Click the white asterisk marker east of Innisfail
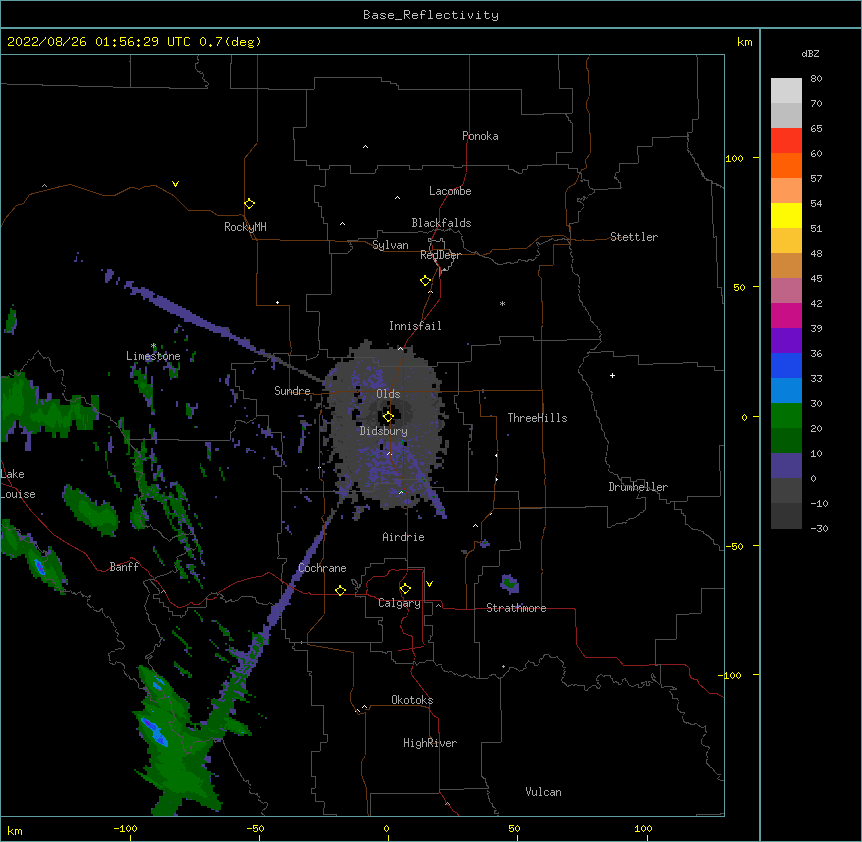This screenshot has width=862, height=842. click(x=502, y=303)
